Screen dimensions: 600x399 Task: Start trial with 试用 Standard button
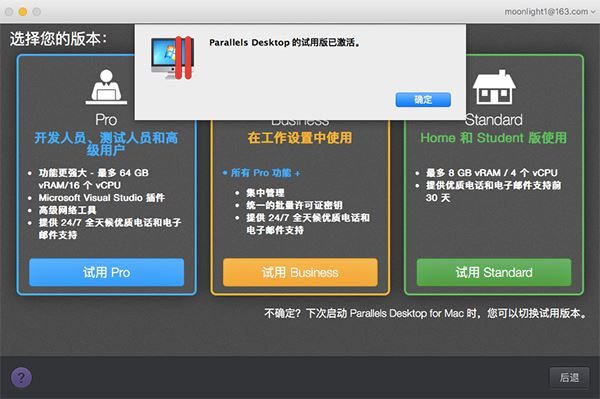coord(494,272)
